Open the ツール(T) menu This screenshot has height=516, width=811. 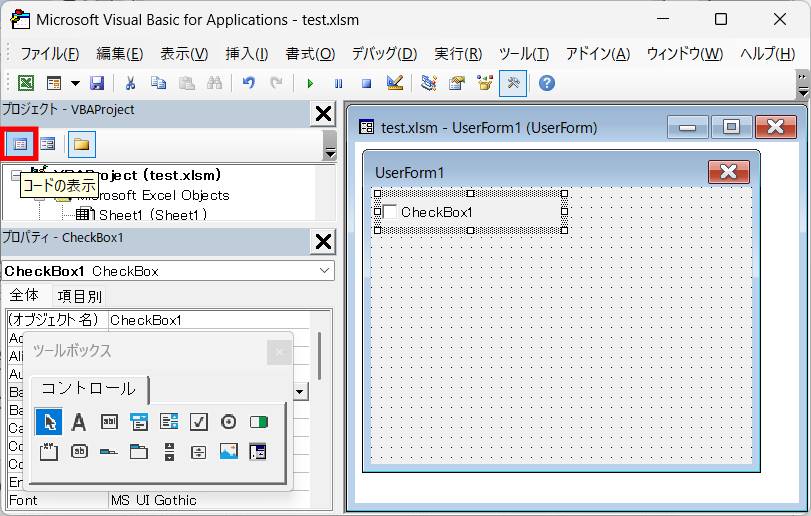[x=524, y=53]
